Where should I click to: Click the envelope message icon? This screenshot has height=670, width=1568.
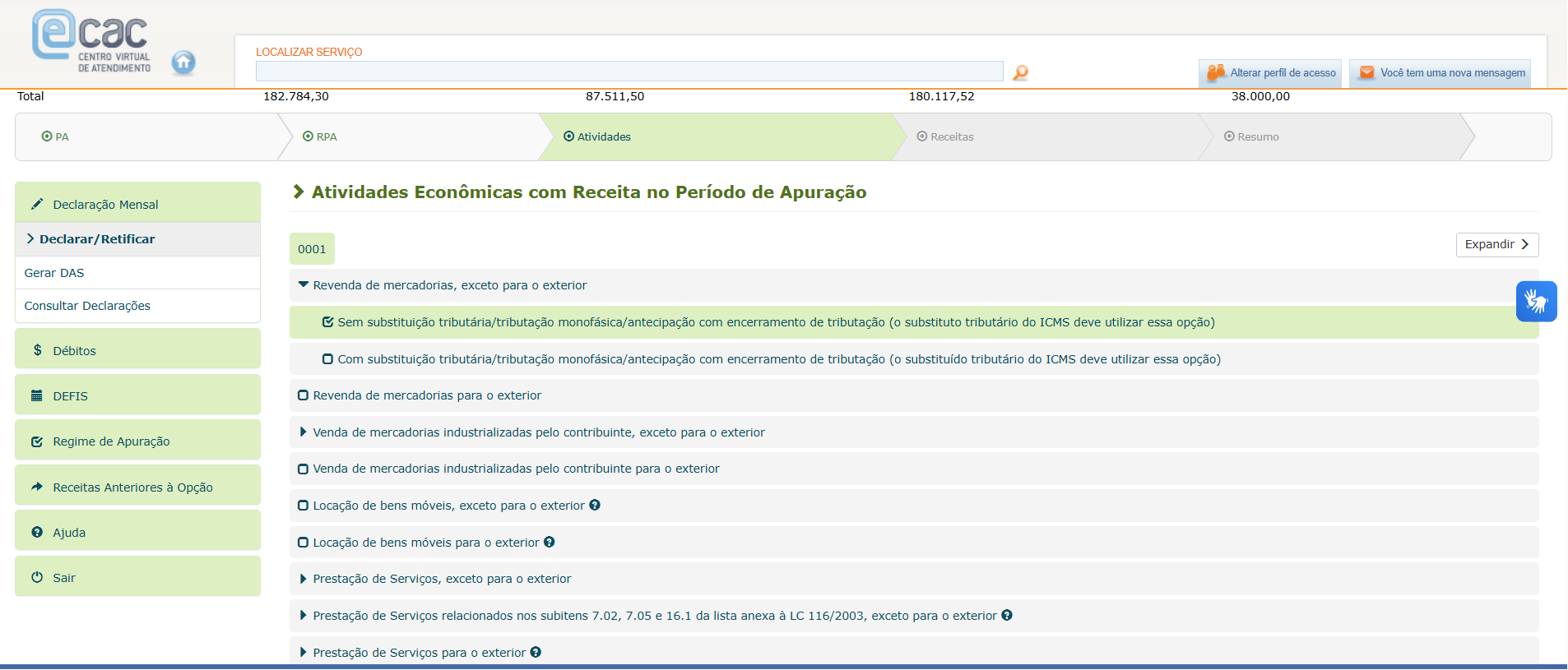[1366, 72]
